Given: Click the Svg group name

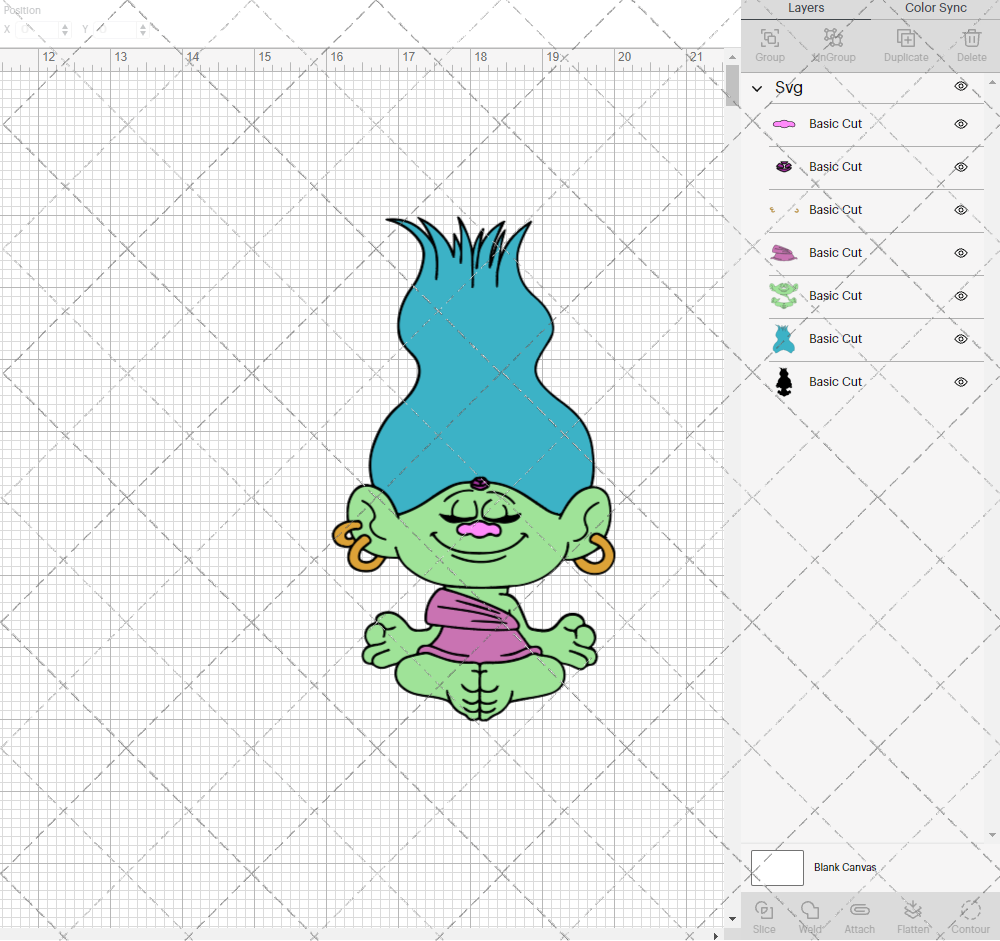Looking at the screenshot, I should coord(788,87).
